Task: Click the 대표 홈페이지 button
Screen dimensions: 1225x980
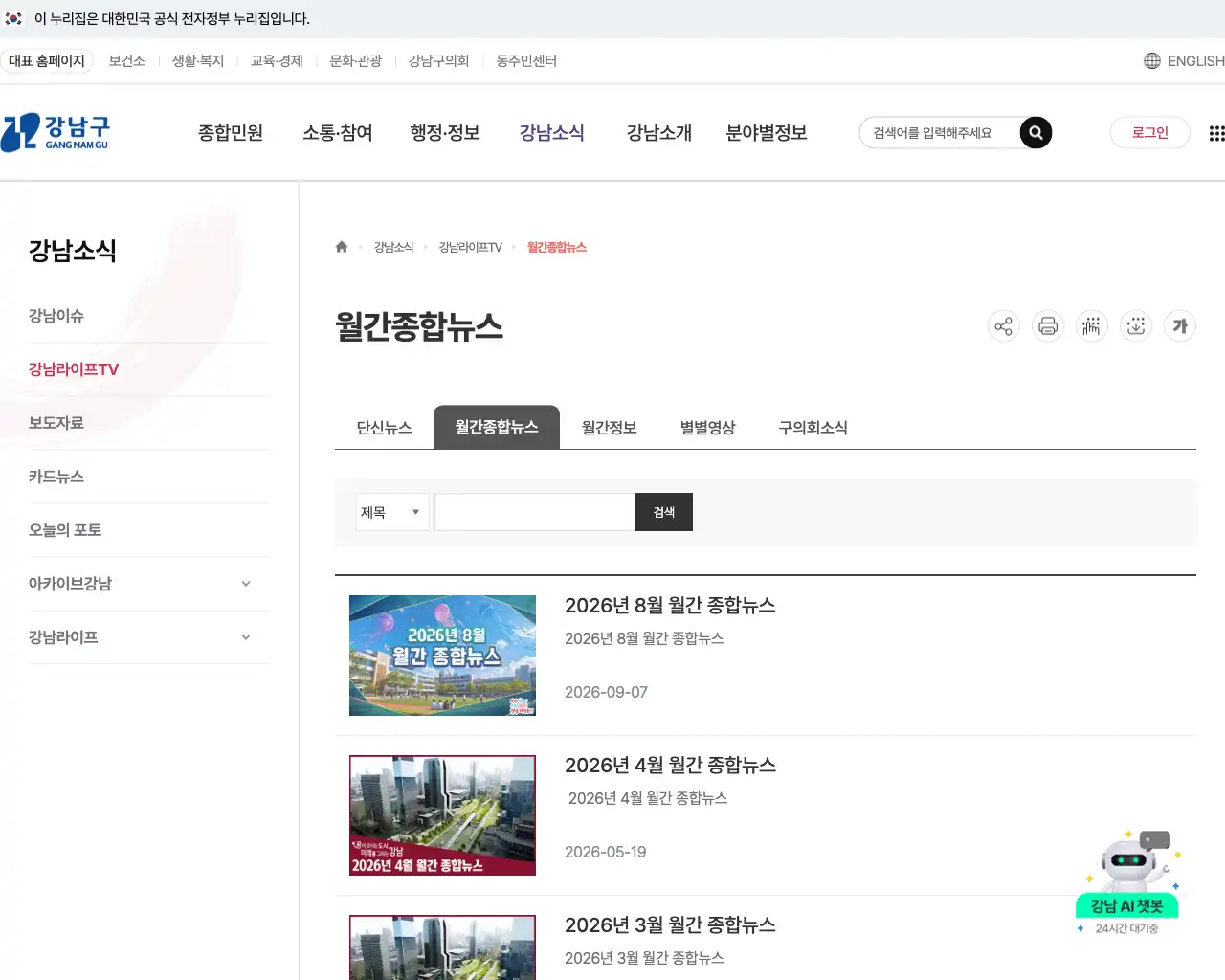Action: pos(47,61)
